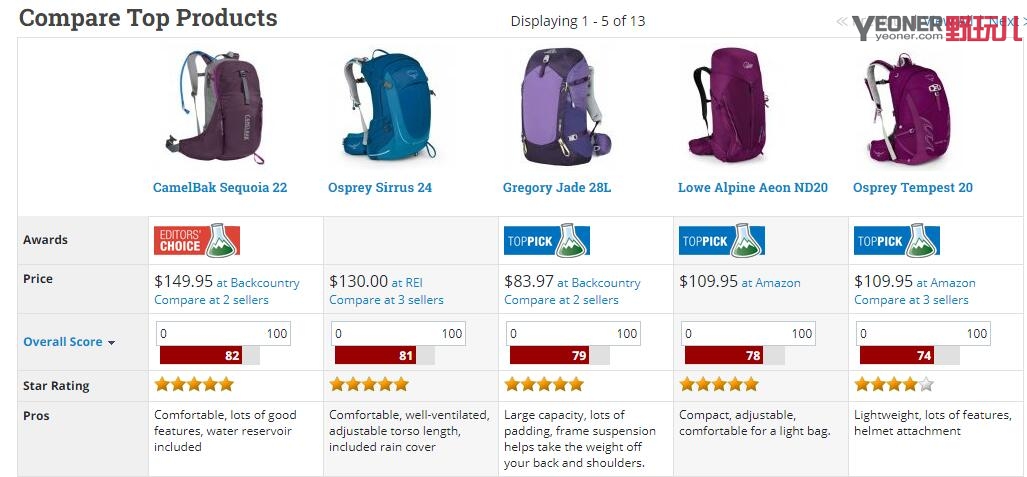Click the Osprey Tempest 20 four-star rating
Image resolution: width=1027 pixels, height=477 pixels.
pyautogui.click(x=894, y=384)
